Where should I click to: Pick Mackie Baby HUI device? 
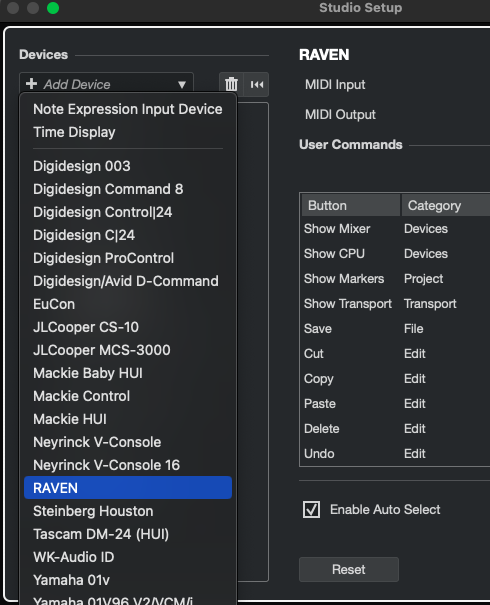[128, 373]
